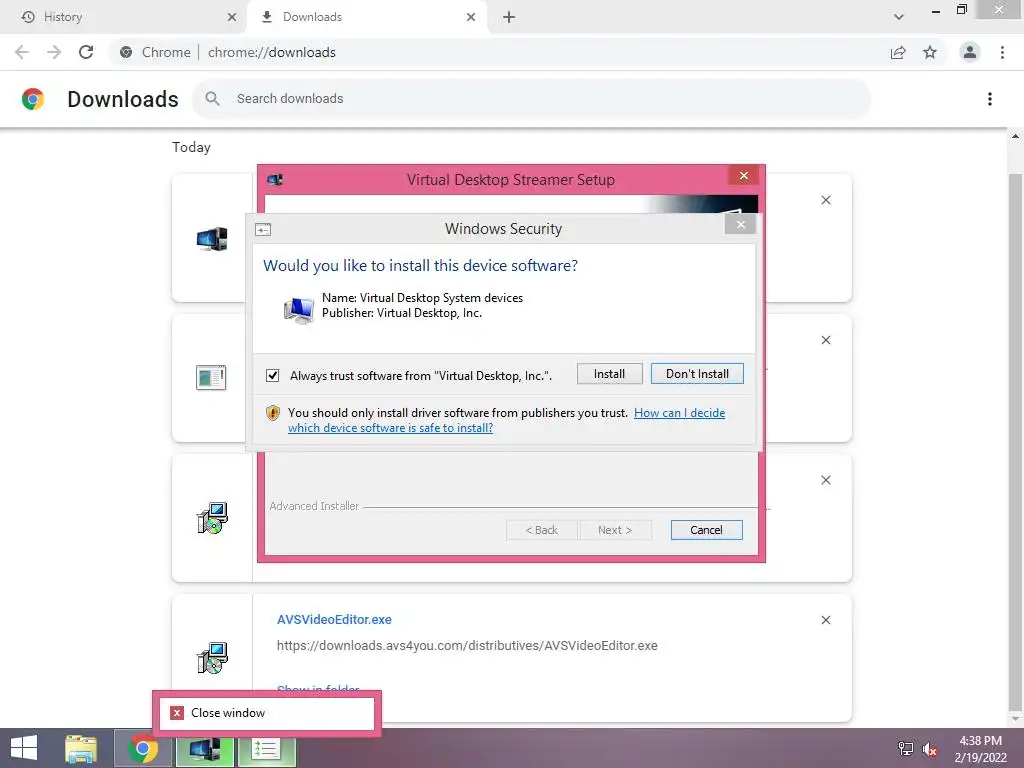Remove the second download from list
The width and height of the screenshot is (1024, 768).
tap(825, 340)
